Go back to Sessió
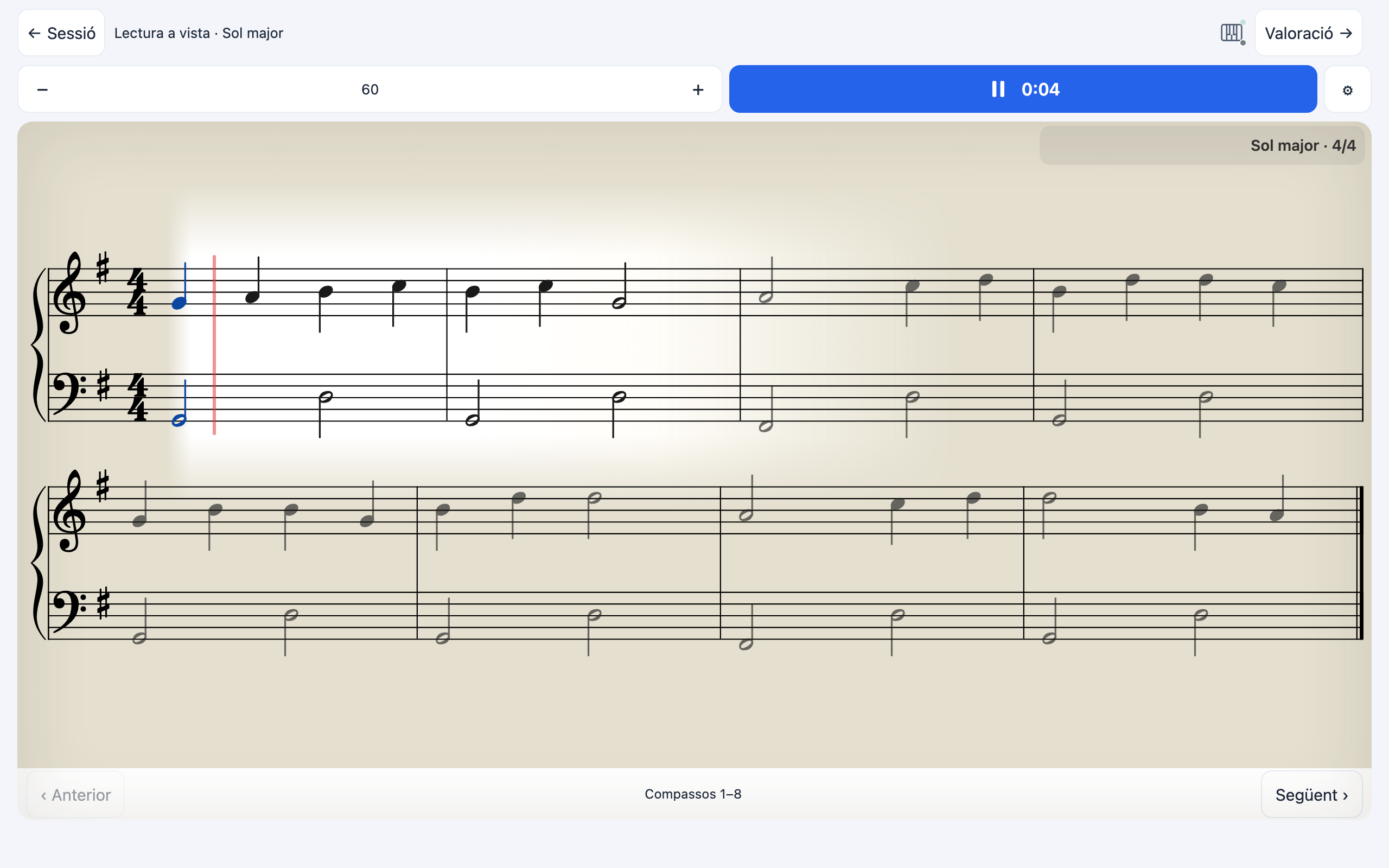Screen dimensions: 1389x868 pos(61,33)
